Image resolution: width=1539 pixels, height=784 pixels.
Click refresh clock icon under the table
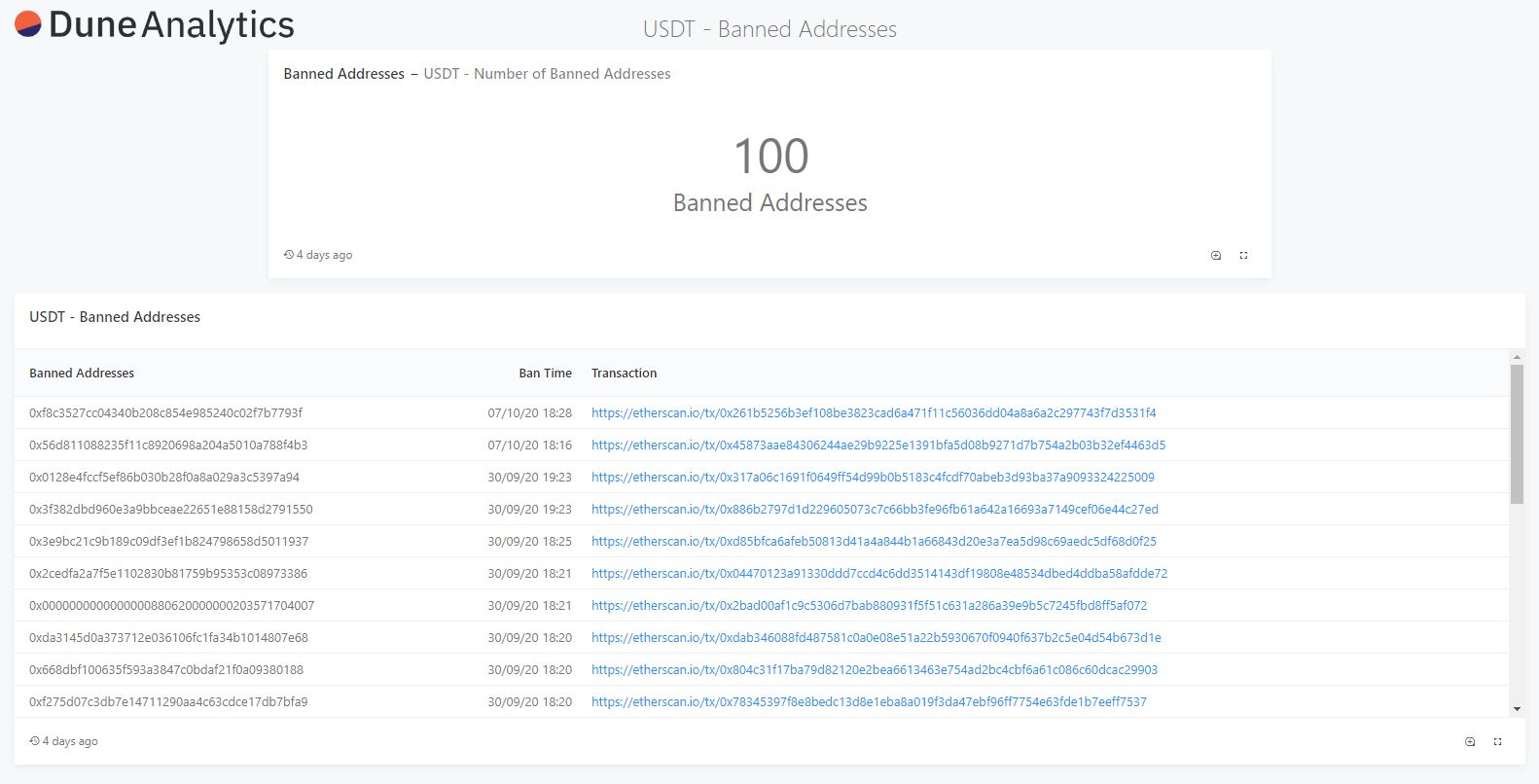click(35, 741)
